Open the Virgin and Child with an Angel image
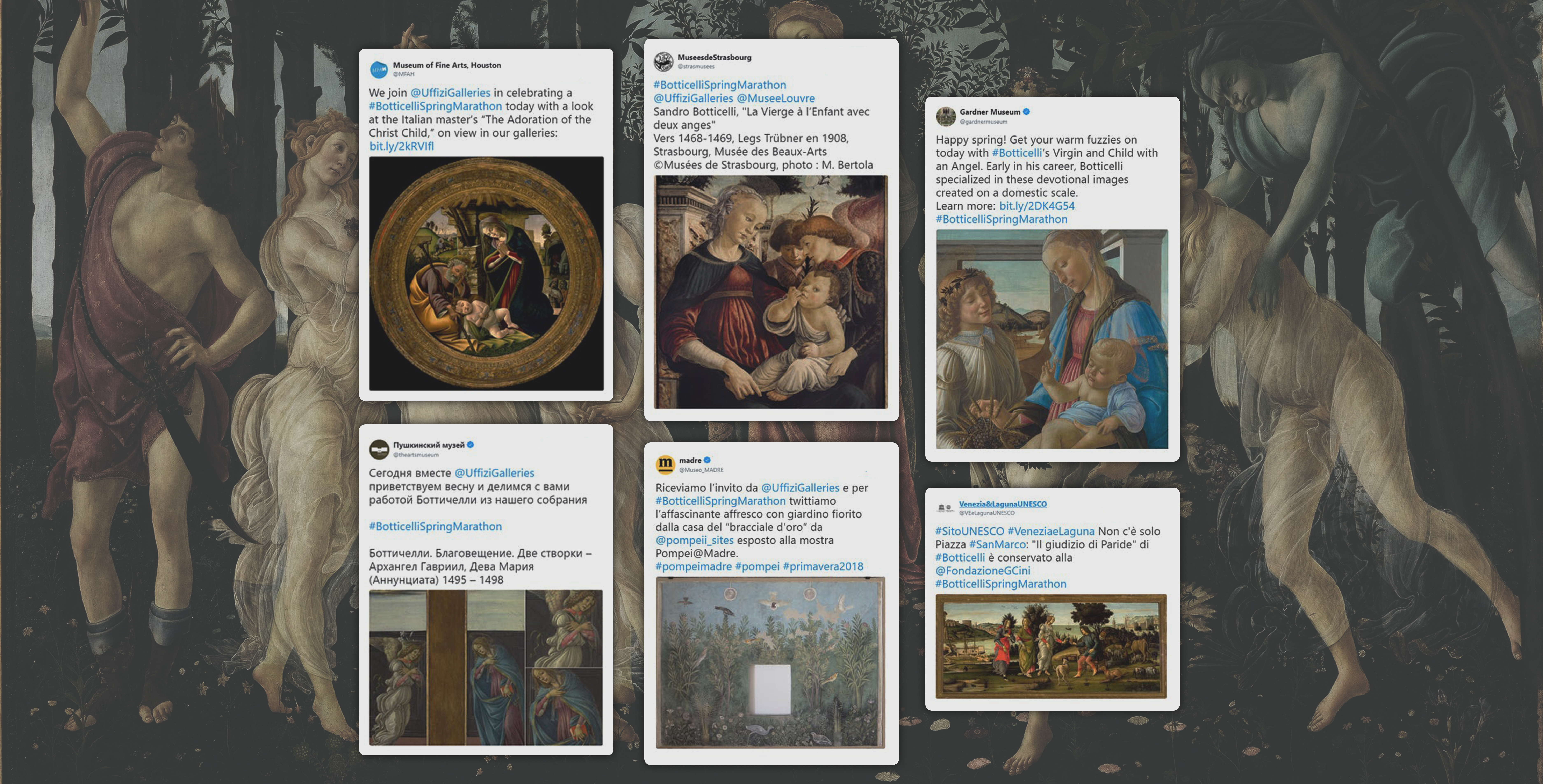Screen dimensions: 1543x784 1052,339
